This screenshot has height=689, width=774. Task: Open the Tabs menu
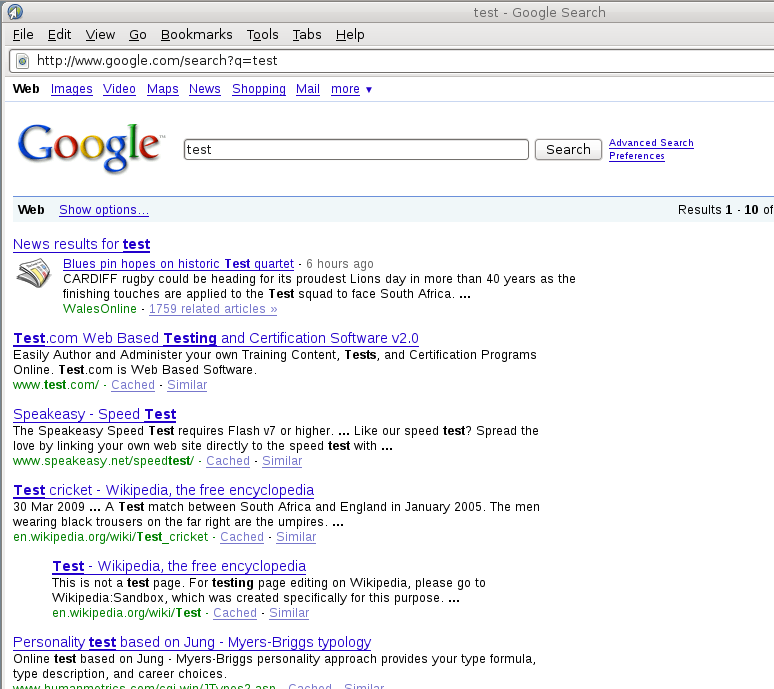tap(307, 34)
